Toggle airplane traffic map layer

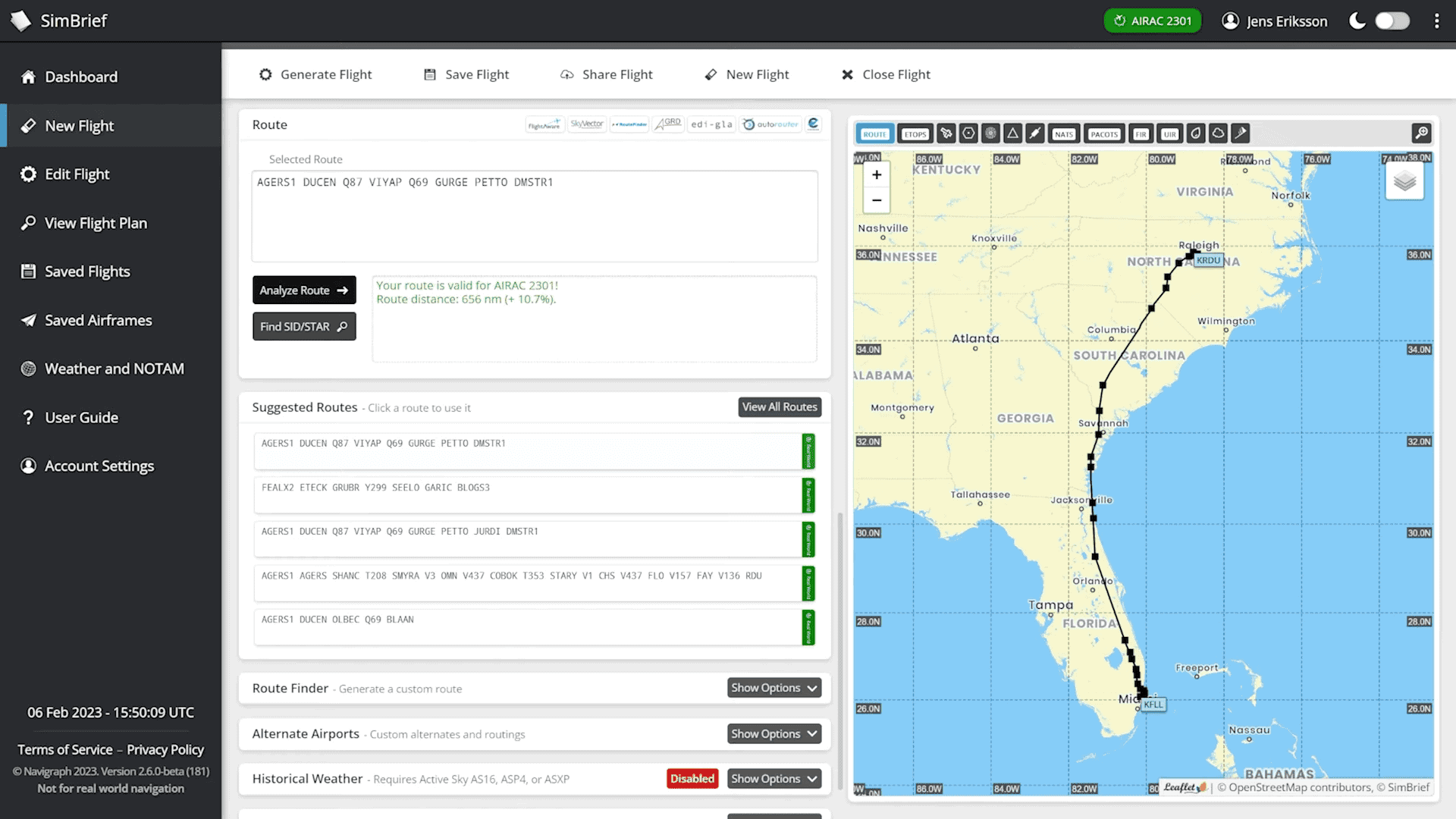[946, 134]
